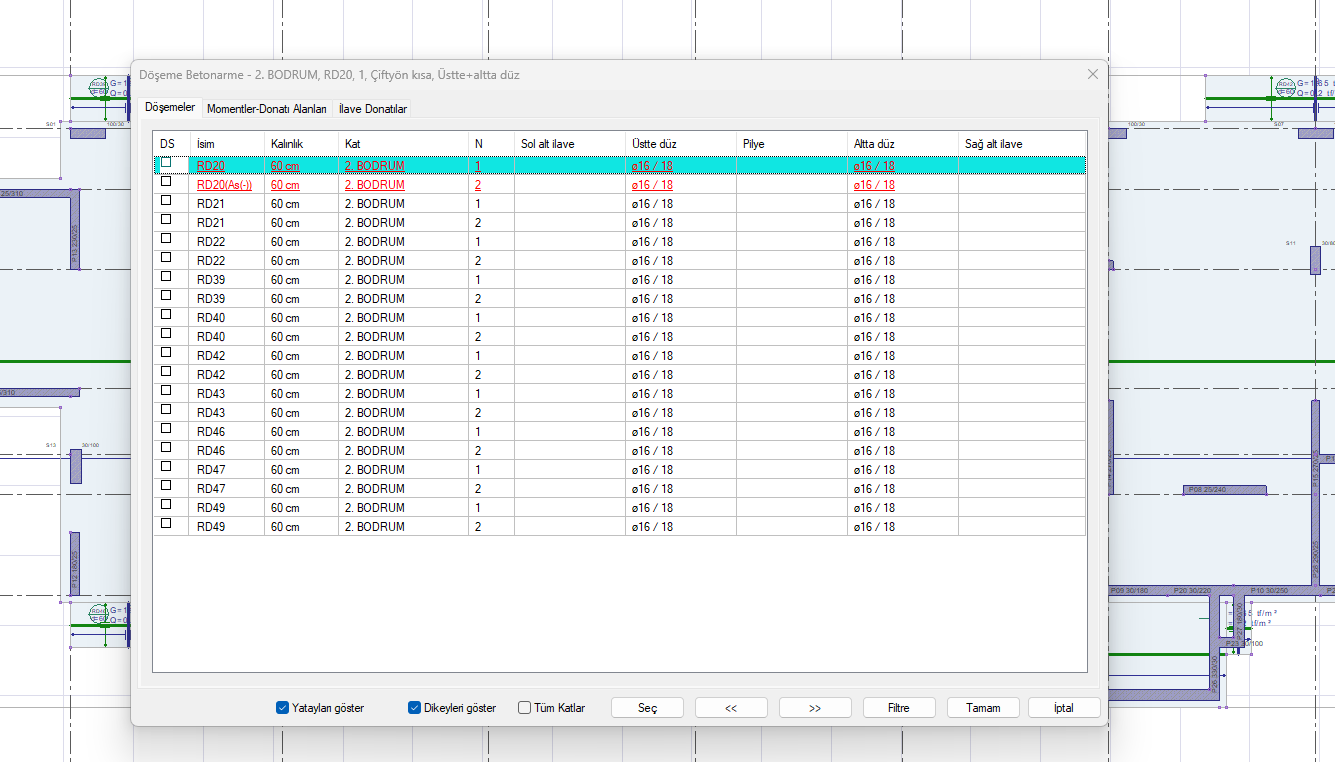Click Alta düz cell of RD20(As(-)) row
Screen dimensions: 1335x762
[874, 185]
